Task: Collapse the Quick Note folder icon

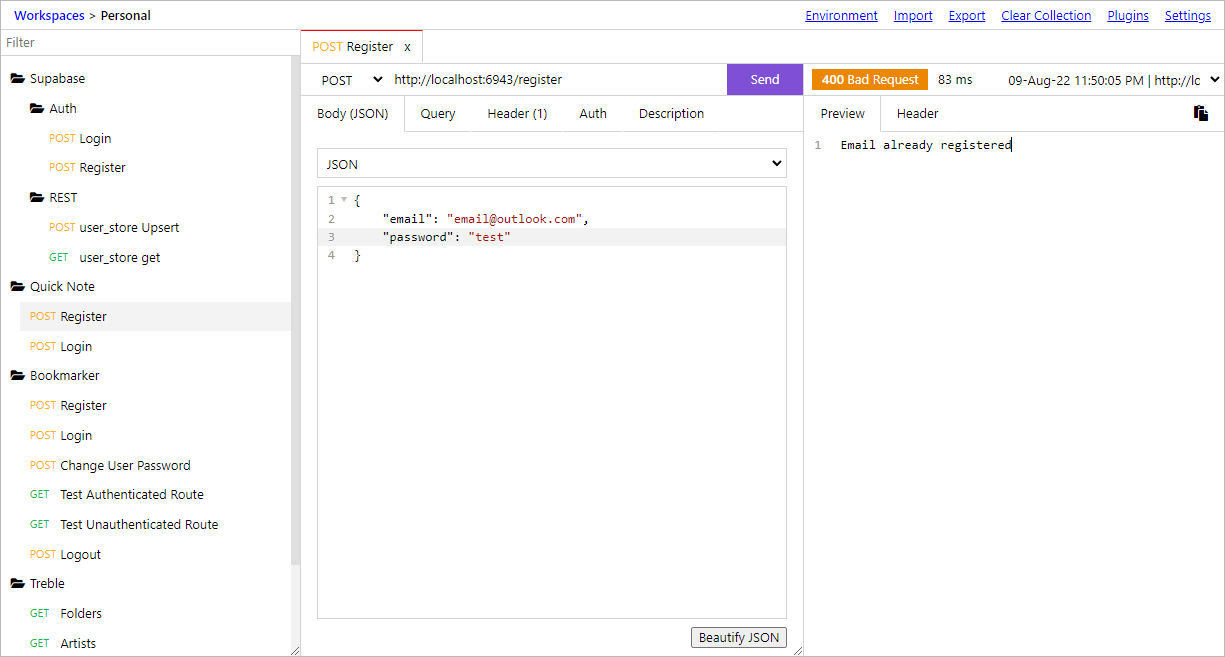Action: [x=17, y=286]
